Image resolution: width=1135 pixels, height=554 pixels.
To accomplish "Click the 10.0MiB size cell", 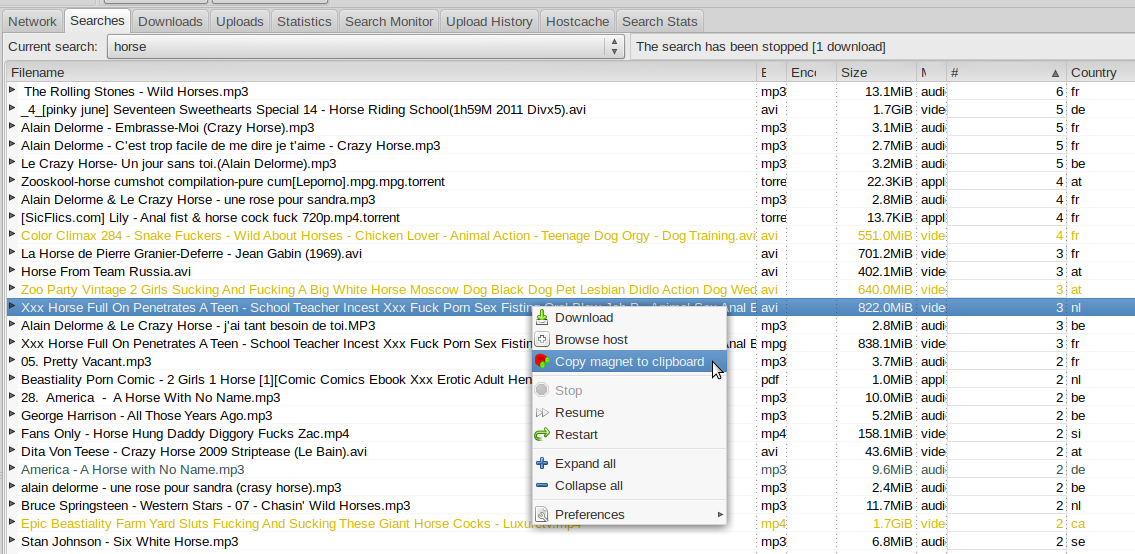I will point(888,398).
